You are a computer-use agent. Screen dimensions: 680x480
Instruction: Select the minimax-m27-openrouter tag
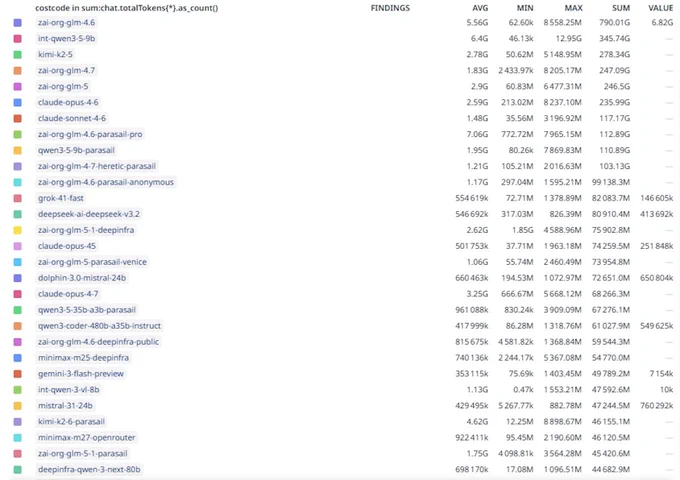point(87,438)
